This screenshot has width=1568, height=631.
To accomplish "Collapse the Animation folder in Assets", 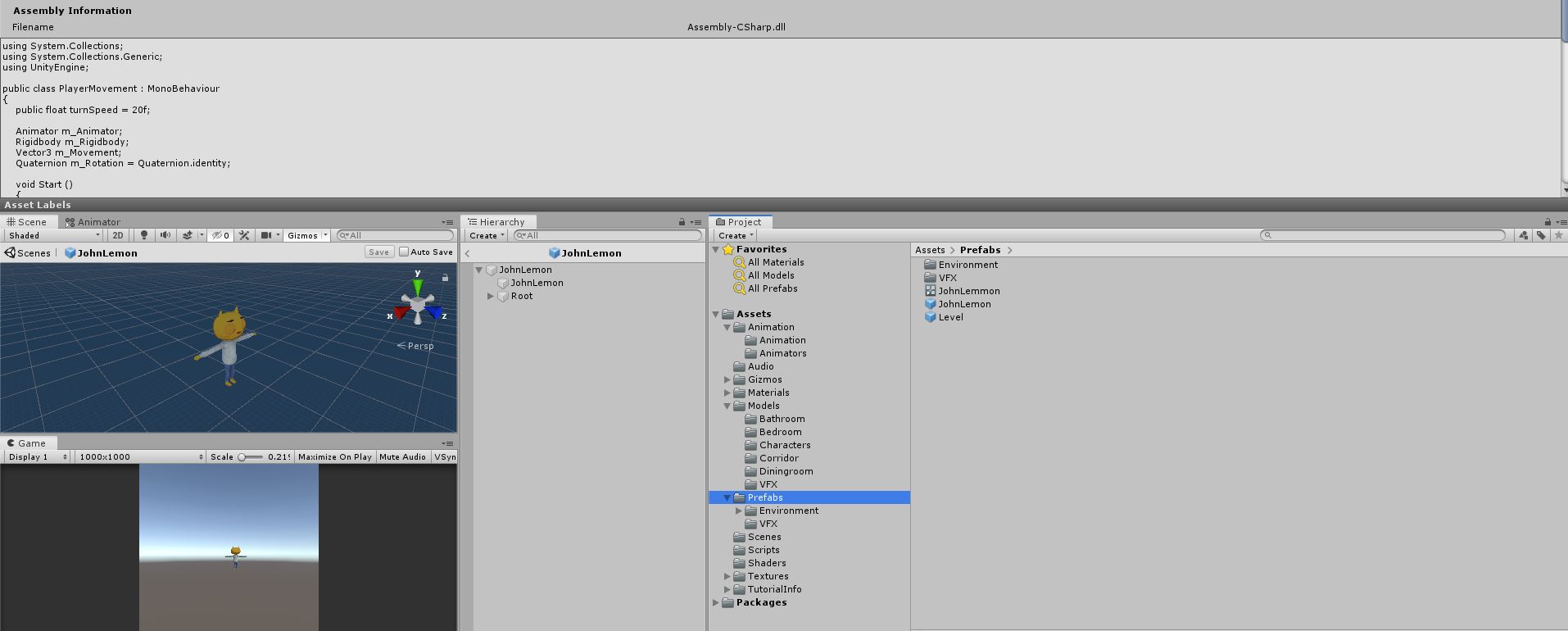I will click(727, 327).
